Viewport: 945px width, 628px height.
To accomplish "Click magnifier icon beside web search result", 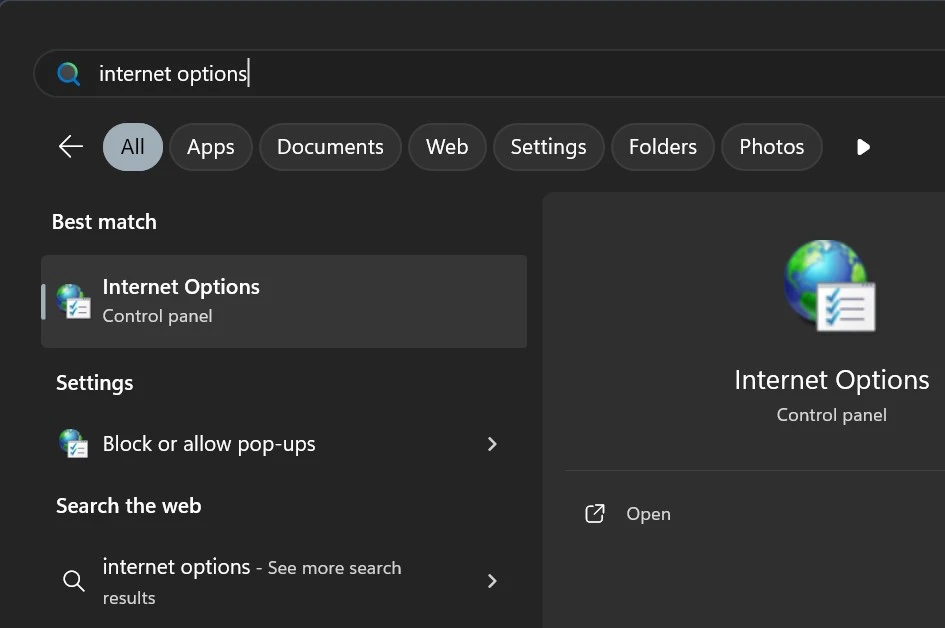I will click(74, 580).
